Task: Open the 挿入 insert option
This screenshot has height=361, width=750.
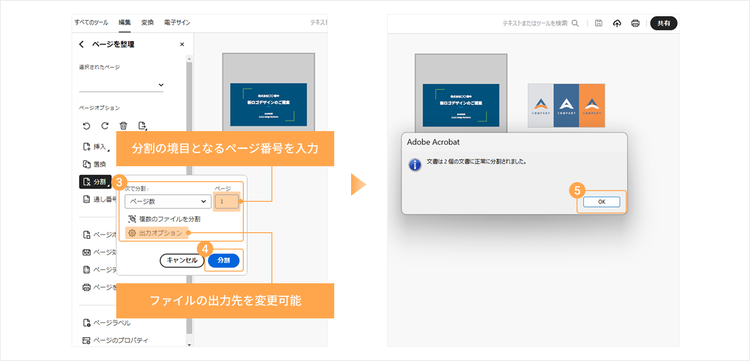Action: [95, 146]
